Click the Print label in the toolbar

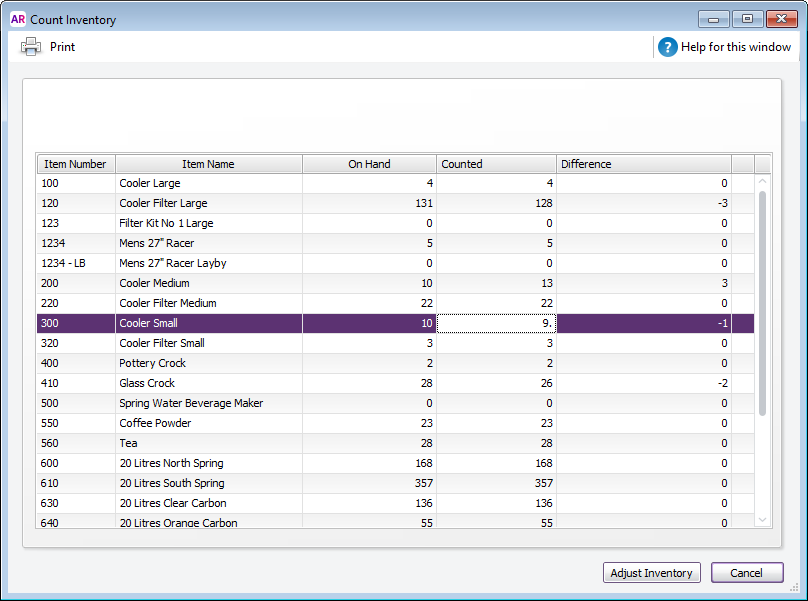coord(62,47)
